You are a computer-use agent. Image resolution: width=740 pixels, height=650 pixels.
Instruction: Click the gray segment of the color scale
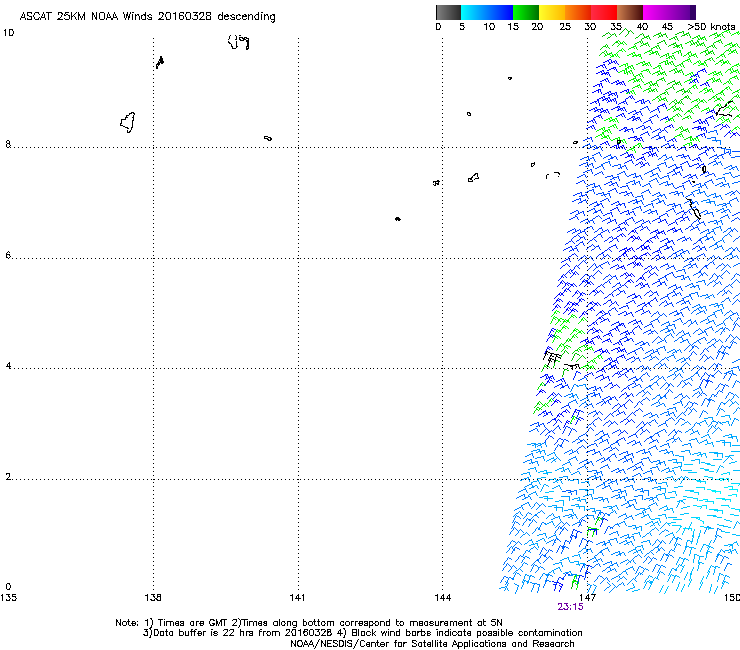coord(448,12)
